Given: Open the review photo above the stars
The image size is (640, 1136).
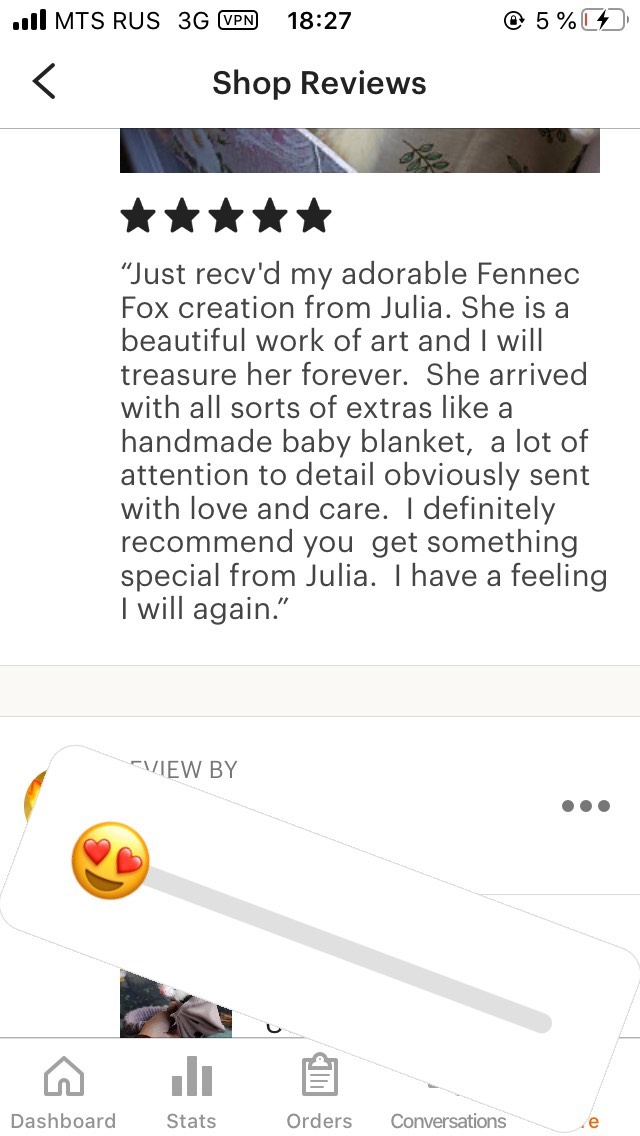Looking at the screenshot, I should (x=359, y=151).
